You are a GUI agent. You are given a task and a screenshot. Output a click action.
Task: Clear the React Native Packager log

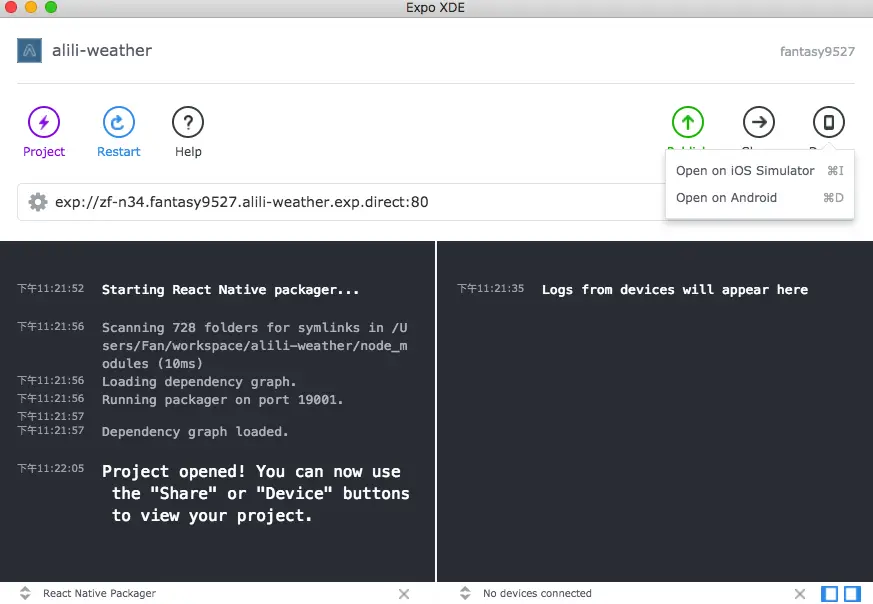tap(404, 594)
